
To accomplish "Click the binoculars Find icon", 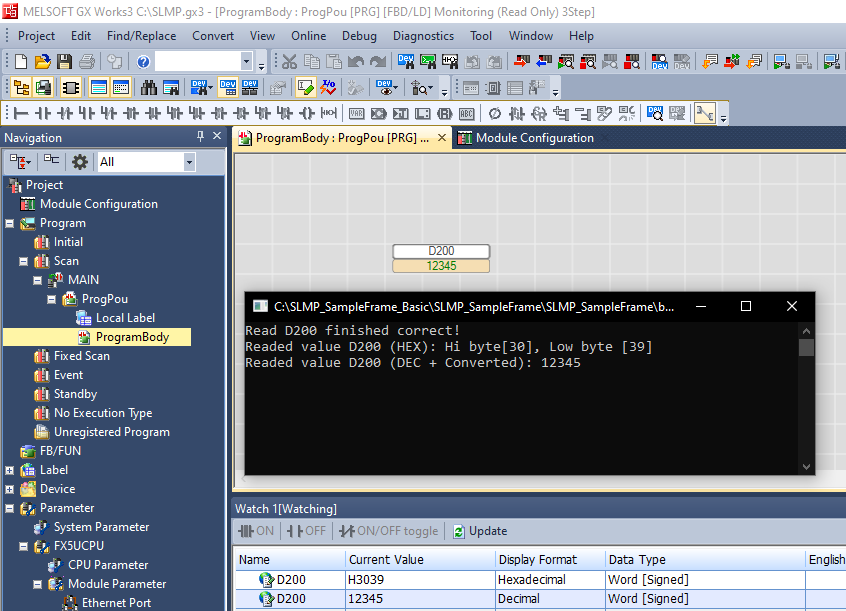I will (x=149, y=88).
